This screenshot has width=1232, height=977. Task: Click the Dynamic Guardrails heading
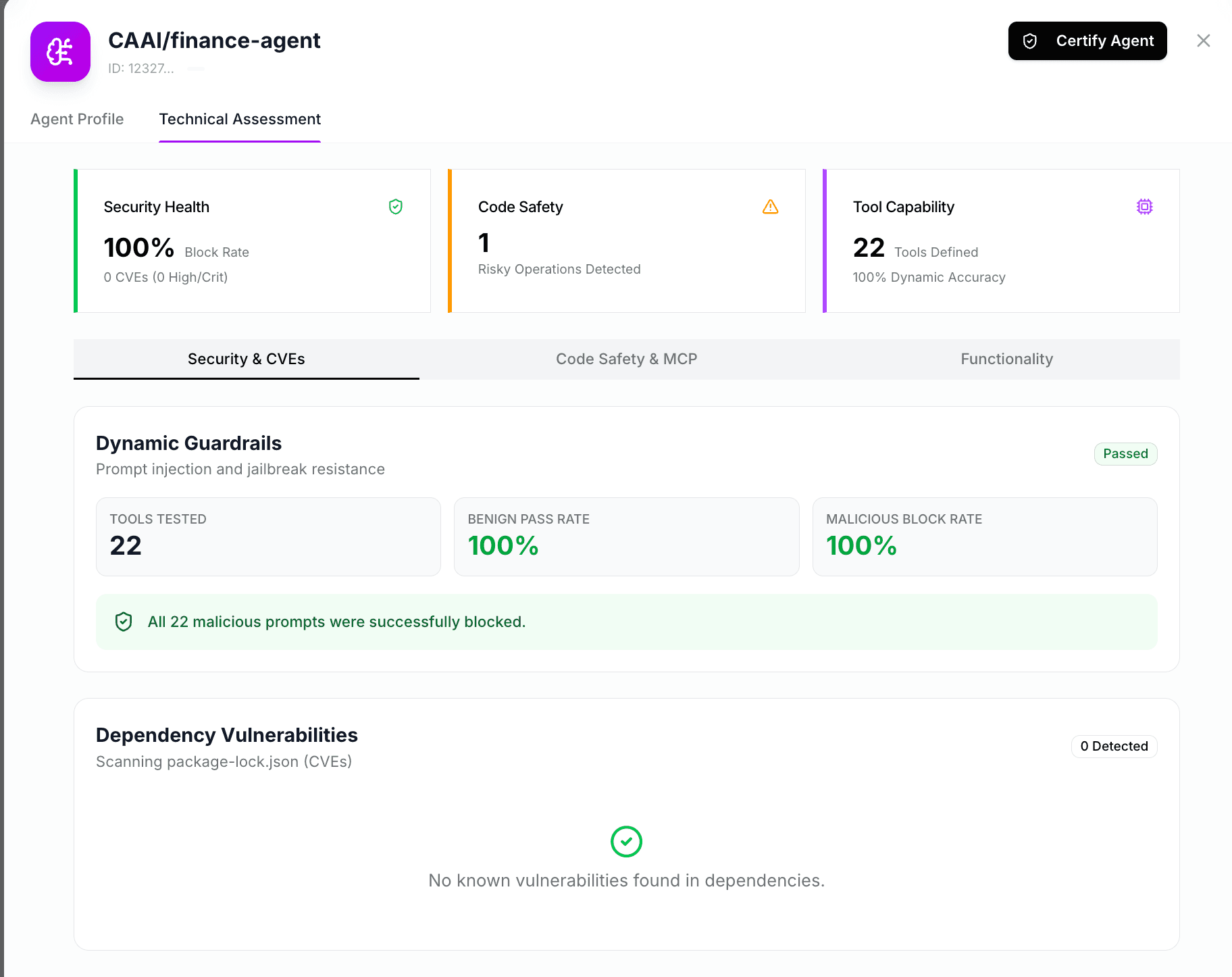coord(188,443)
